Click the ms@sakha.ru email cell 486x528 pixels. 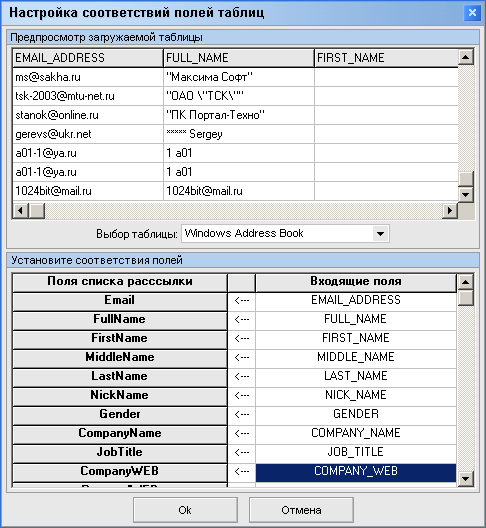pyautogui.click(x=88, y=77)
